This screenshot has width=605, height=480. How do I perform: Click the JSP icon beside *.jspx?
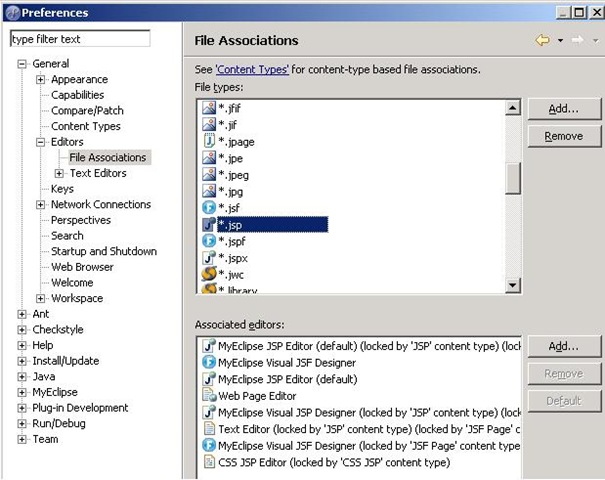tap(209, 257)
